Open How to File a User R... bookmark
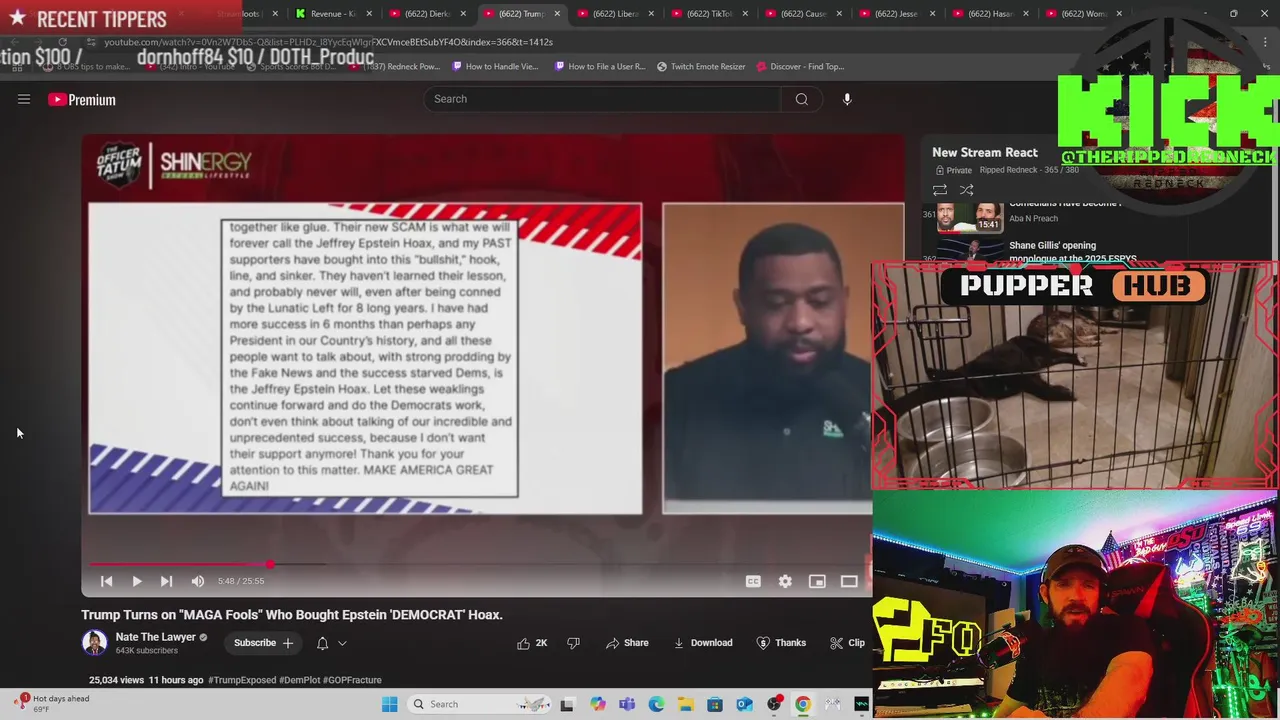The image size is (1280, 720). coord(599,66)
